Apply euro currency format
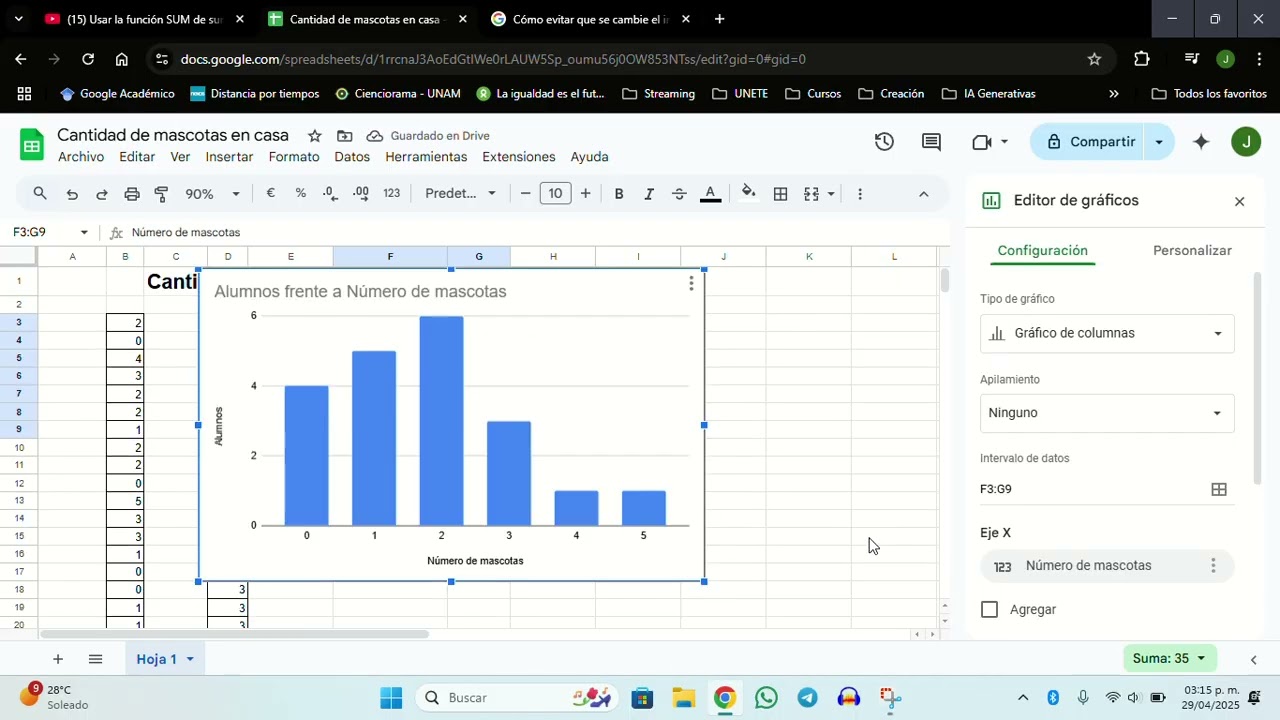The height and width of the screenshot is (720, 1280). [270, 194]
